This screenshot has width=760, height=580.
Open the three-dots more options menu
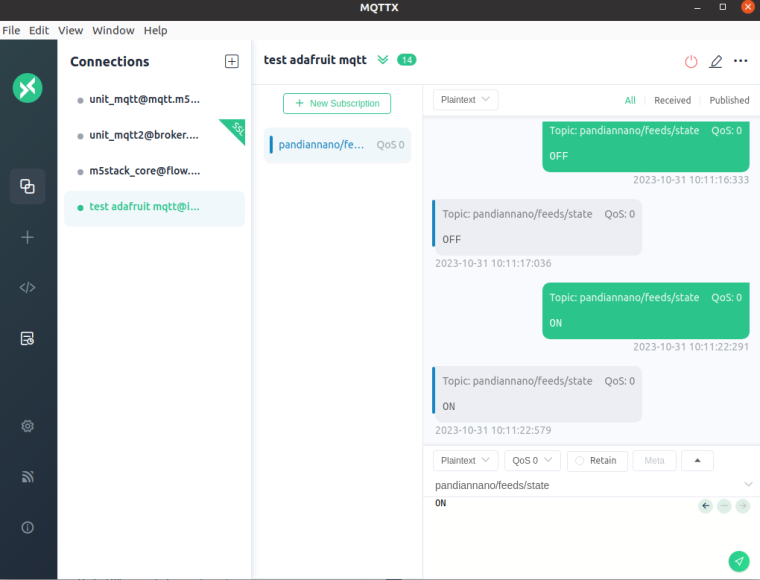740,61
